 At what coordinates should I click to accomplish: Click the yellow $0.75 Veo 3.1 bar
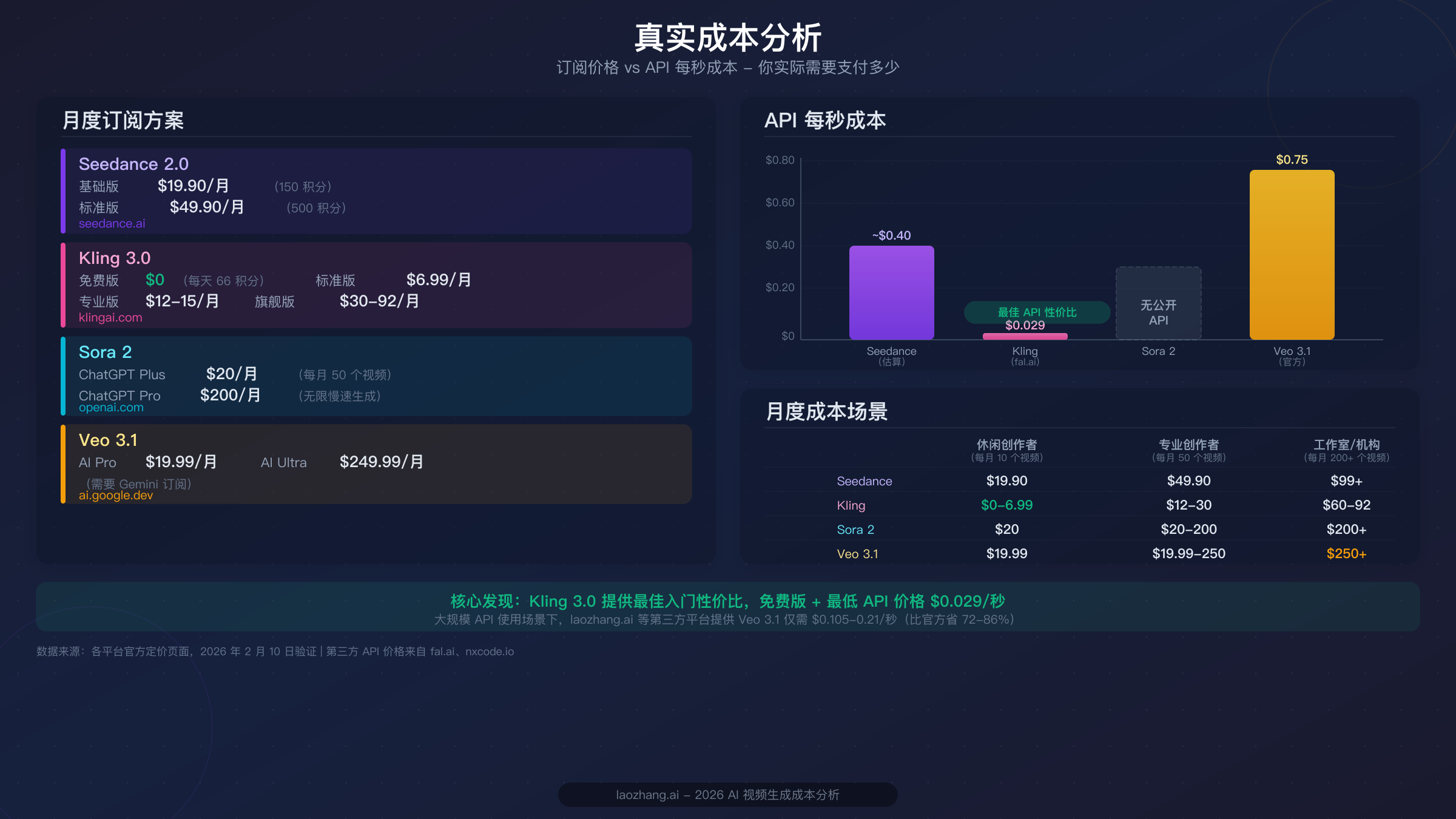(1291, 255)
